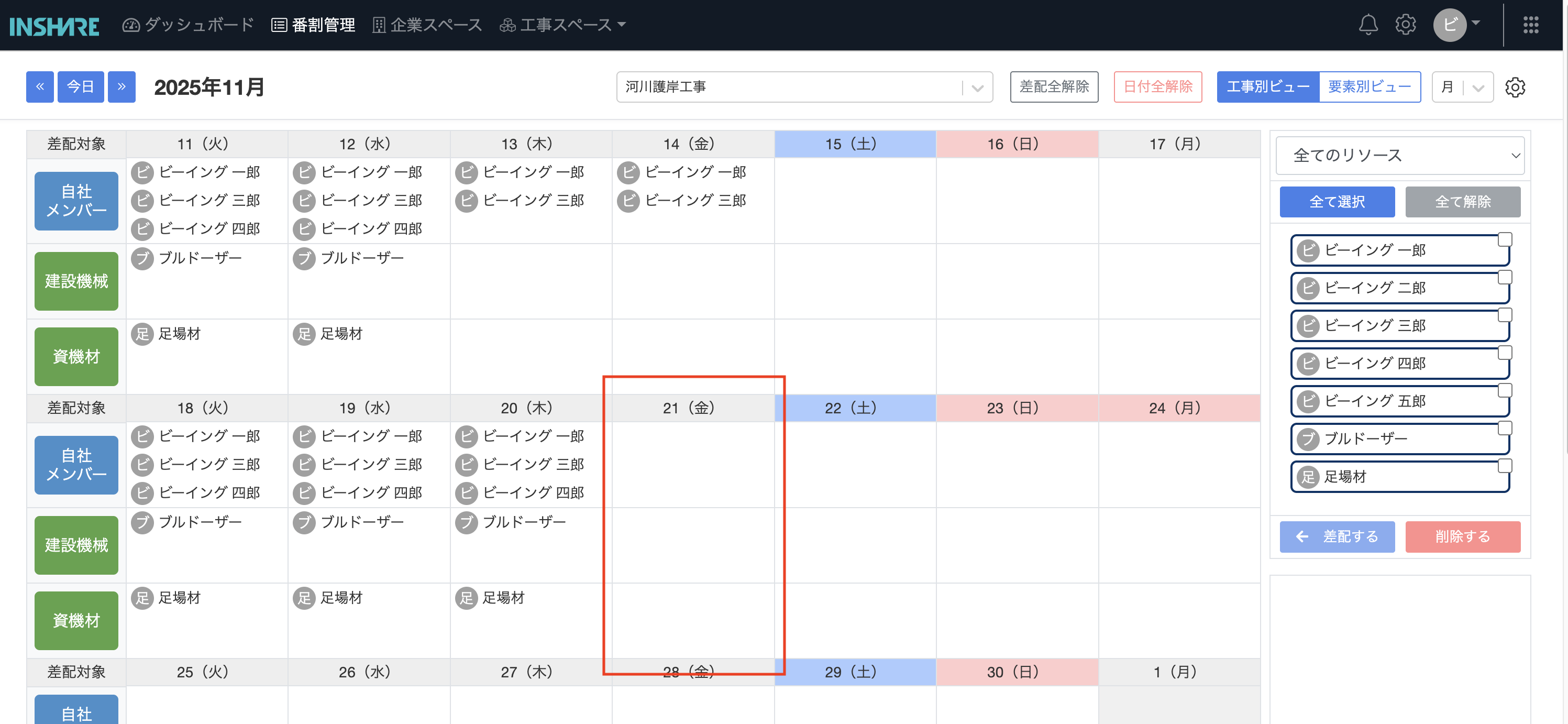The image size is (1568, 724).
Task: Click 全て選択 button
Action: (x=1338, y=202)
